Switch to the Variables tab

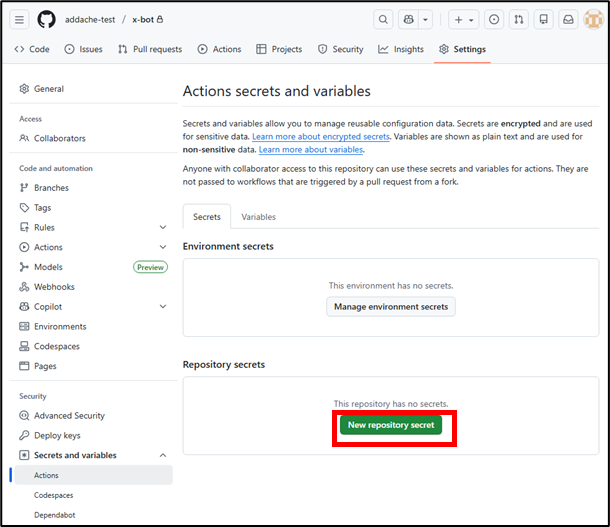(258, 217)
